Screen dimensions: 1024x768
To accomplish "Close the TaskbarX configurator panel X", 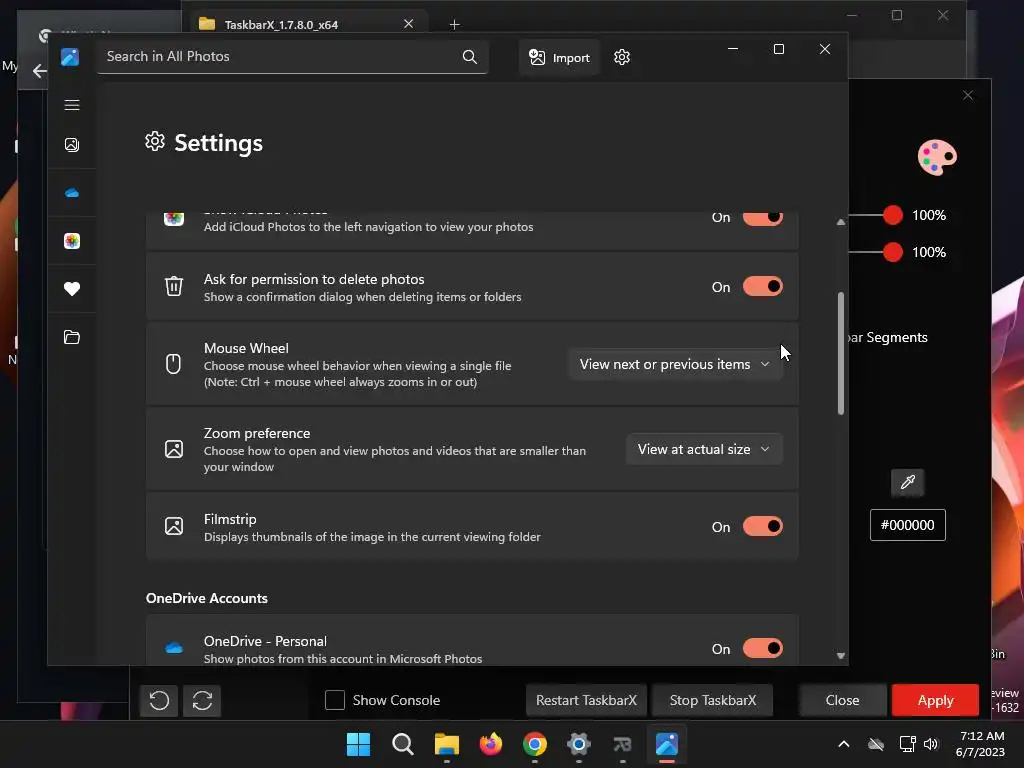I will 968,95.
